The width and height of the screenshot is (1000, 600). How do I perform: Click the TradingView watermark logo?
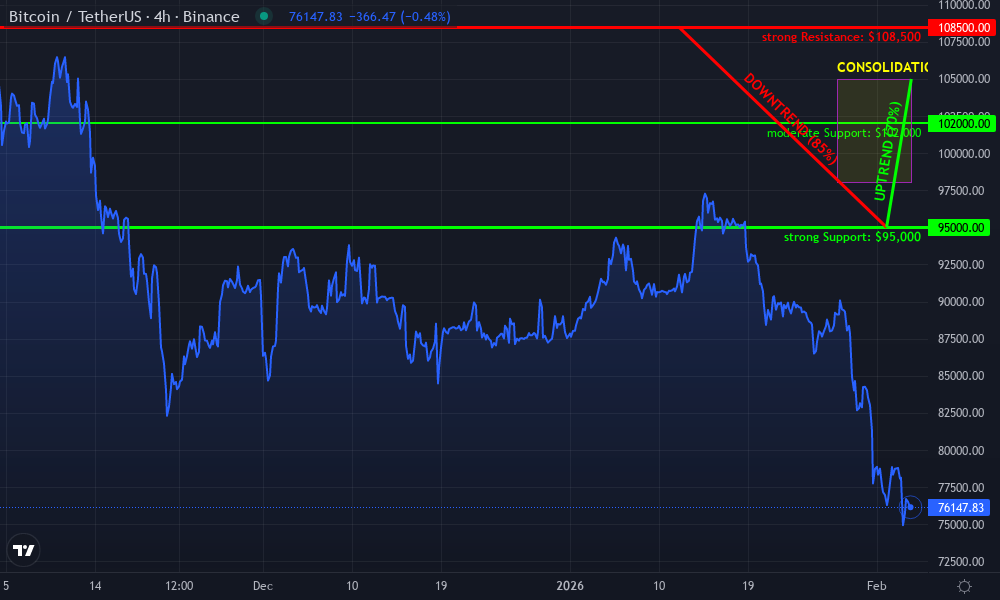24,549
